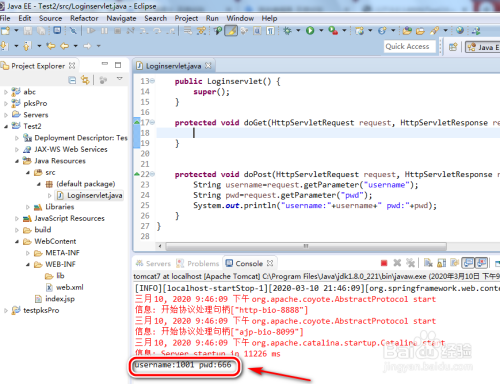Click the Last Edit Location icon
500x384 pixels.
click(51, 46)
